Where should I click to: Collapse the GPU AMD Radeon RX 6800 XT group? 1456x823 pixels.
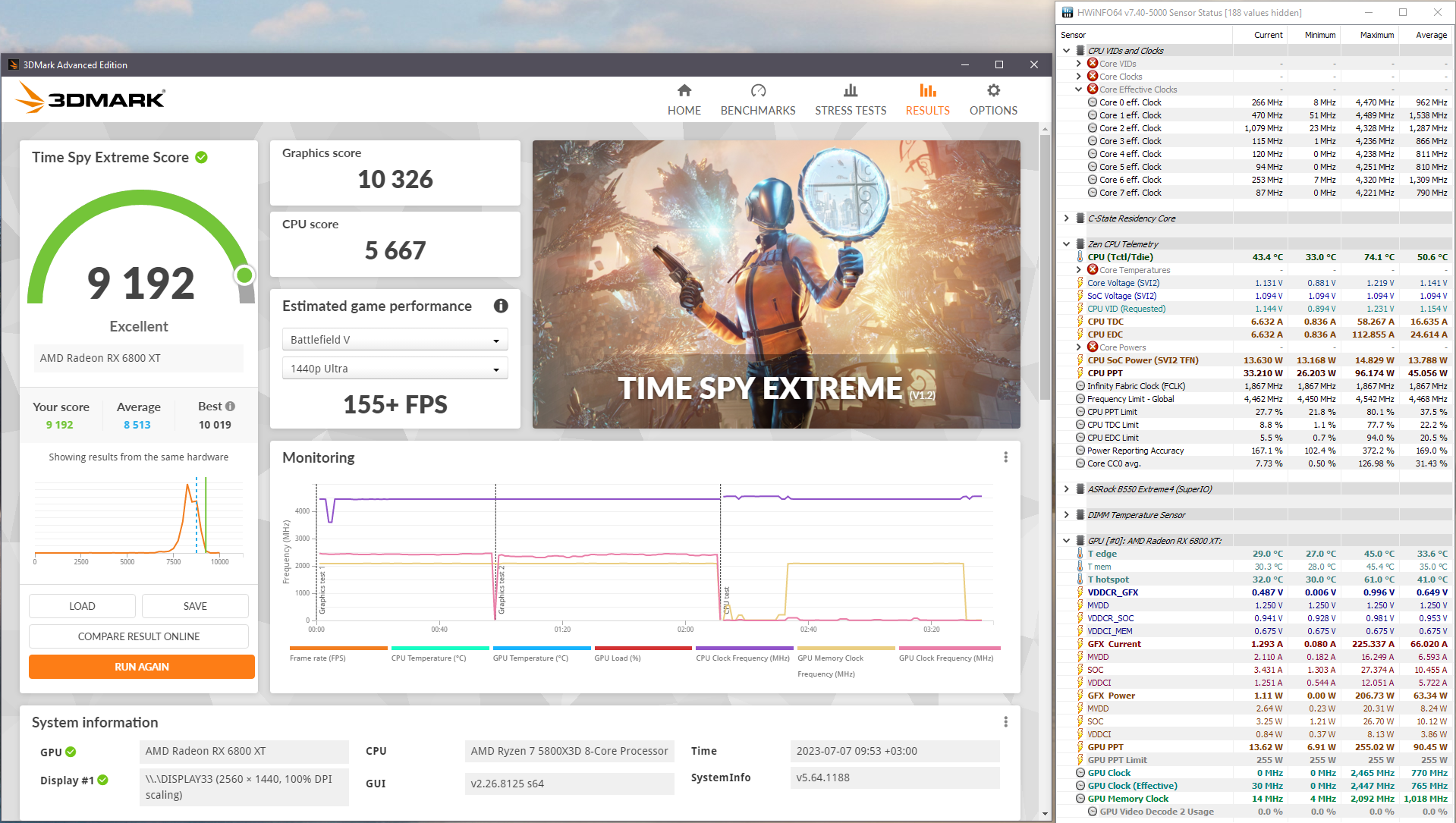pyautogui.click(x=1067, y=541)
